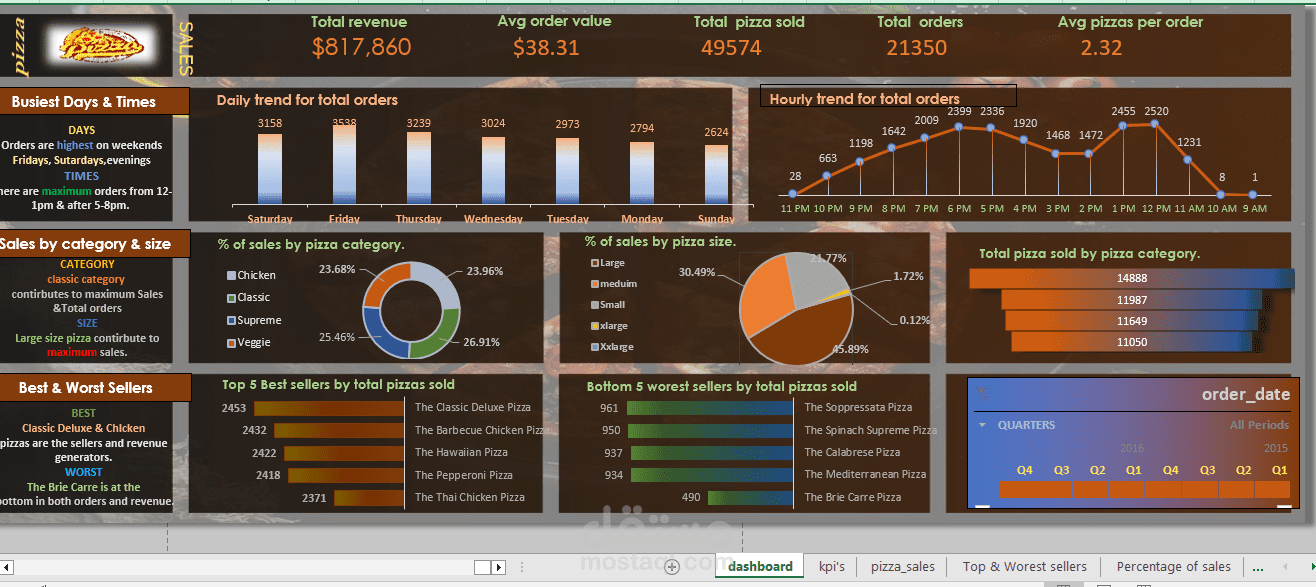Viewport: 1316px width, 587px height.
Task: Open the QUARTERS time level dropdown
Action: coord(981,424)
